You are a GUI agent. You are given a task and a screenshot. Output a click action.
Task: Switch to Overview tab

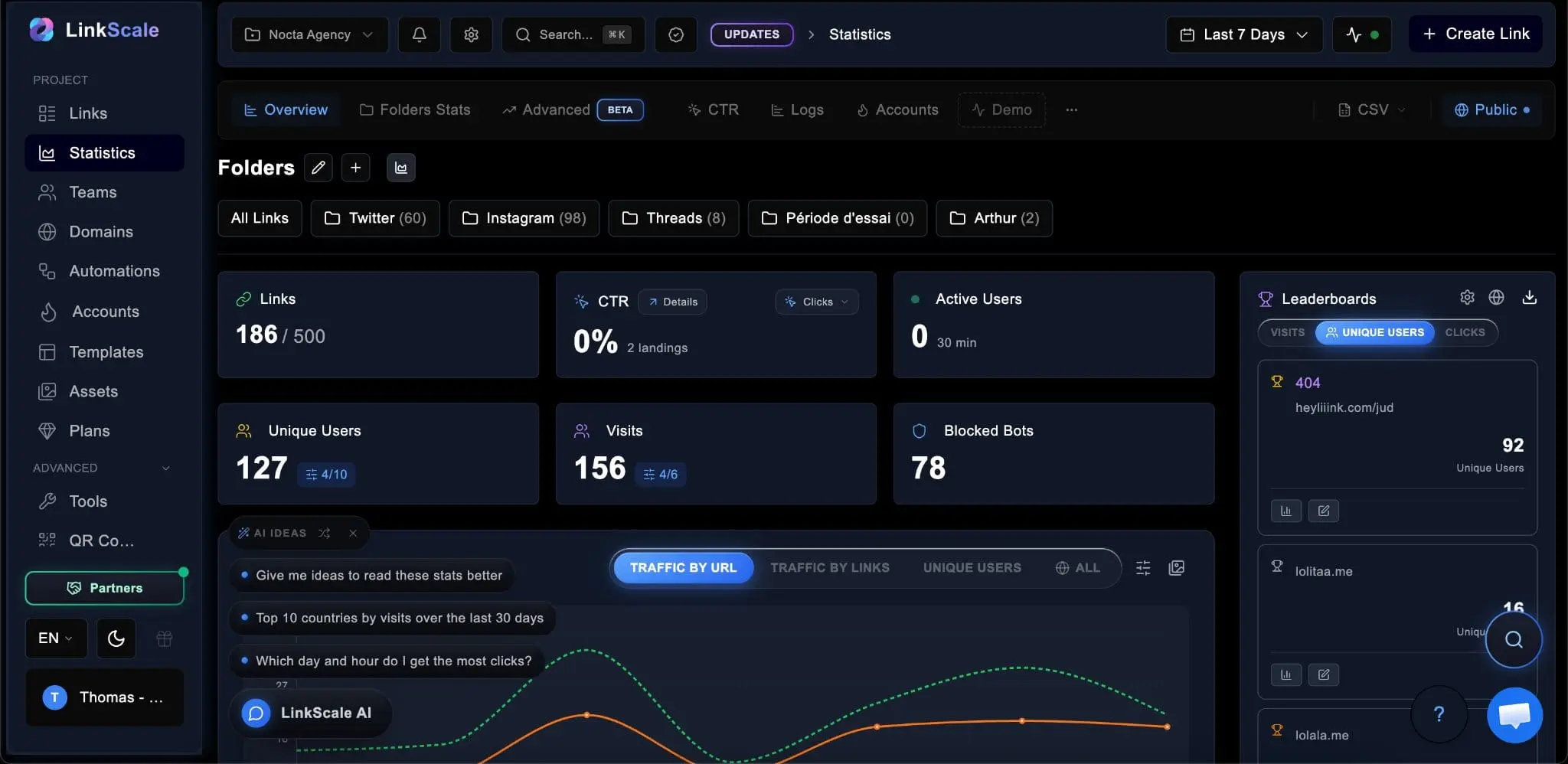coord(286,109)
